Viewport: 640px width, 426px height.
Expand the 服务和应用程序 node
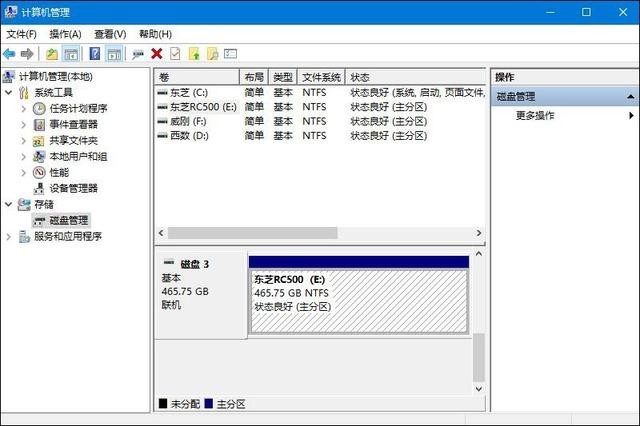click(x=9, y=236)
